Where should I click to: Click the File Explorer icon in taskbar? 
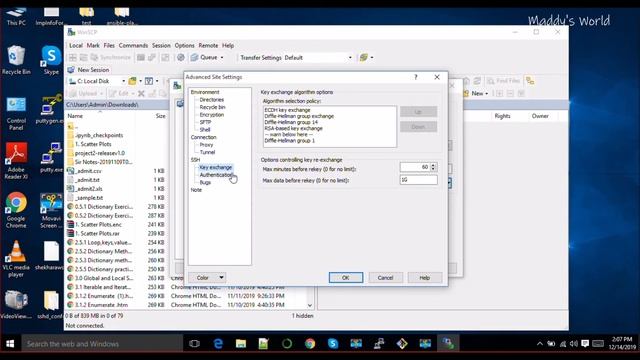[241, 344]
